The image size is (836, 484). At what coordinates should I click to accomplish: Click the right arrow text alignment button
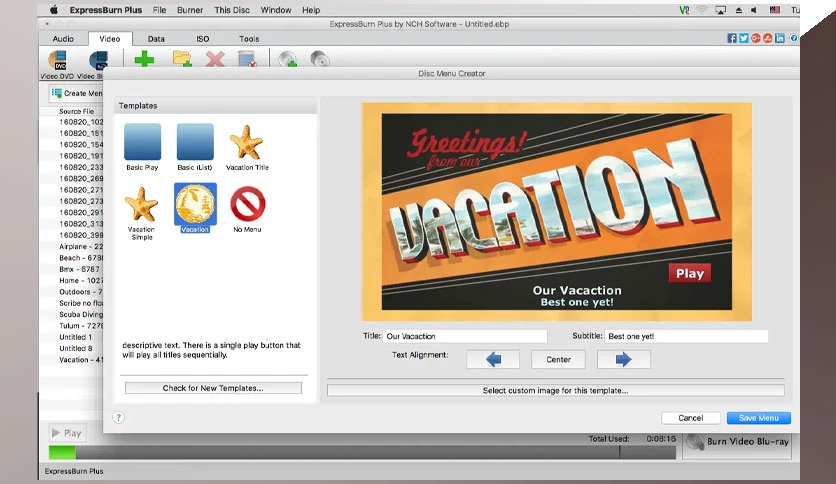coord(623,359)
